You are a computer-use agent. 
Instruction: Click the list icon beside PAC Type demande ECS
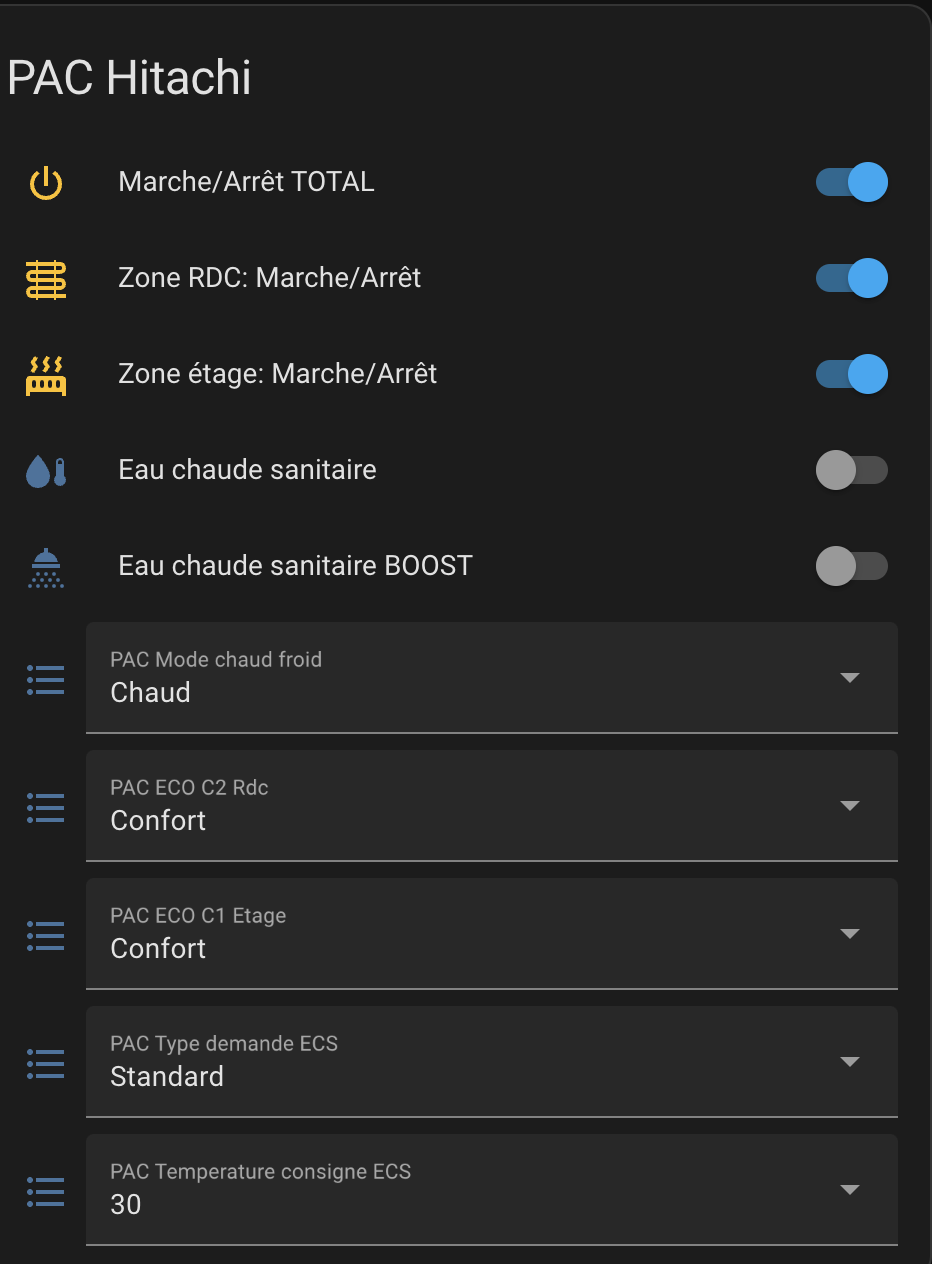[x=46, y=1063]
